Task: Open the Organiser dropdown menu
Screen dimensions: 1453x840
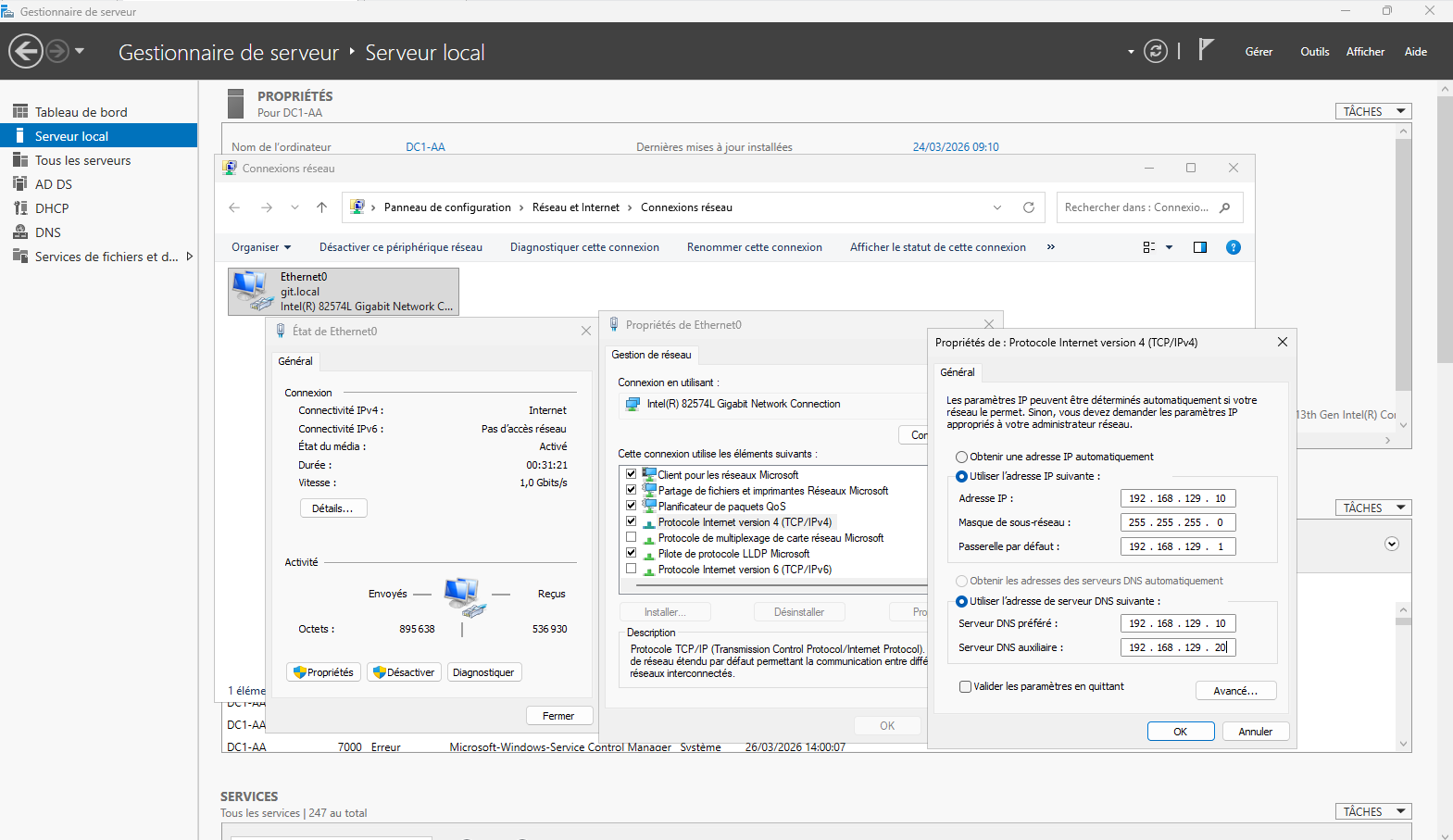Action: (x=261, y=247)
